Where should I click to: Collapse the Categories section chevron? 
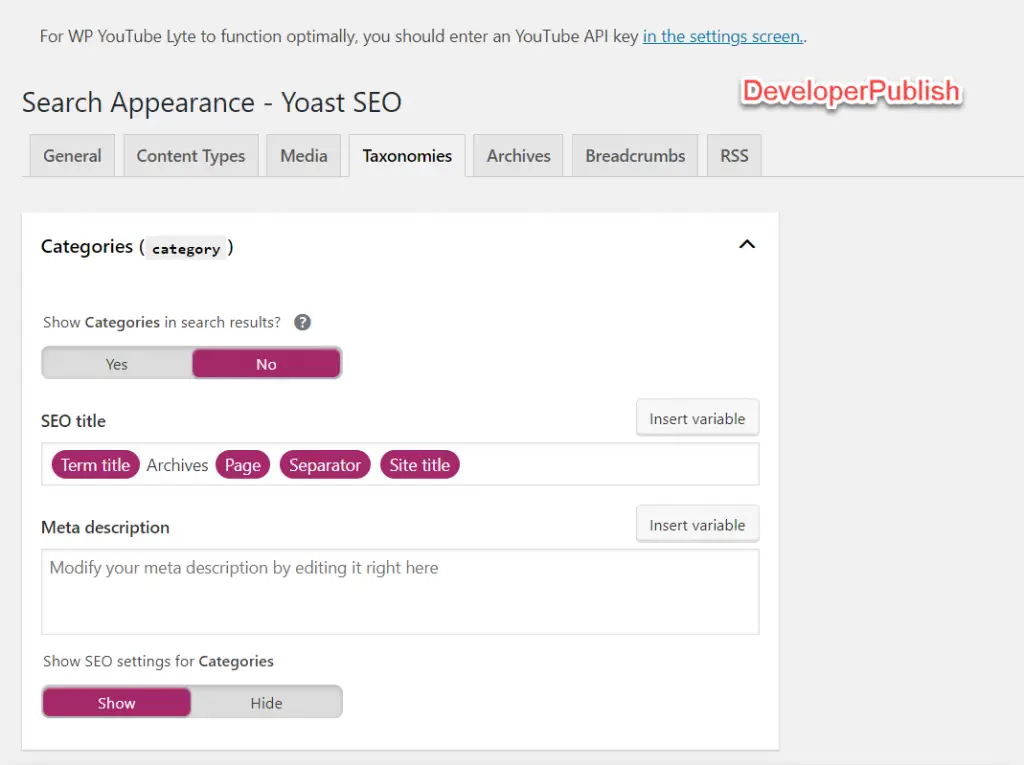point(746,244)
